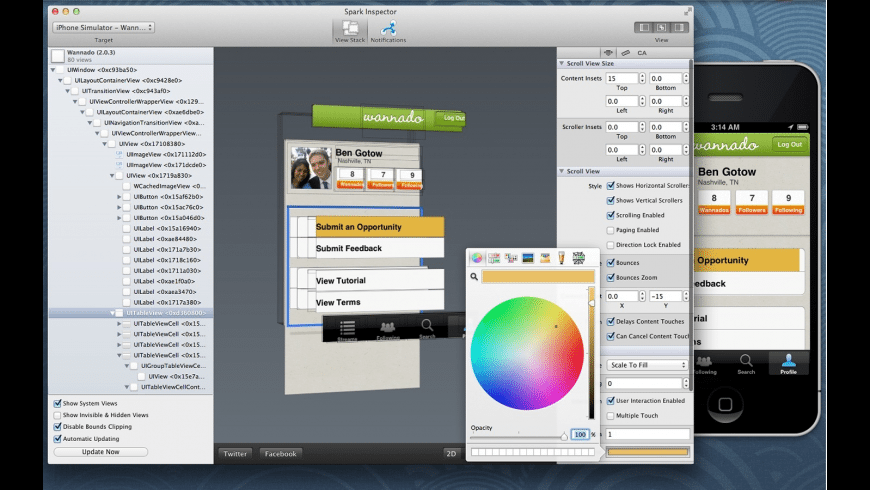Select the color wheel picker mode
Screen dimensions: 870x490
pos(477,258)
